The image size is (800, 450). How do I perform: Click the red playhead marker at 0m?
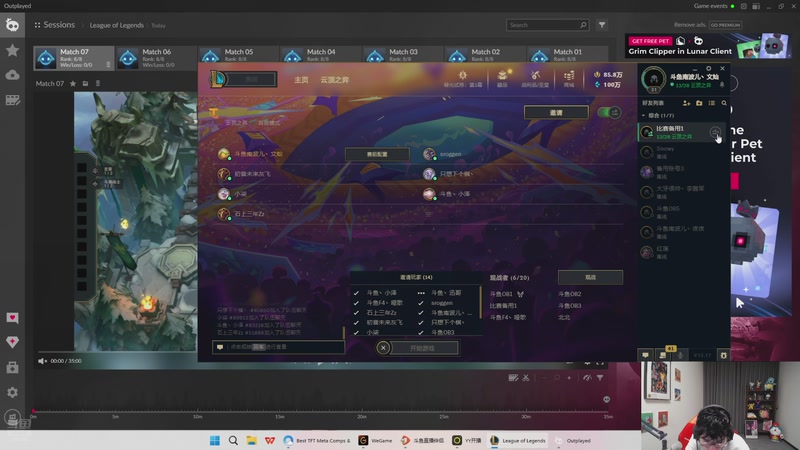(34, 411)
